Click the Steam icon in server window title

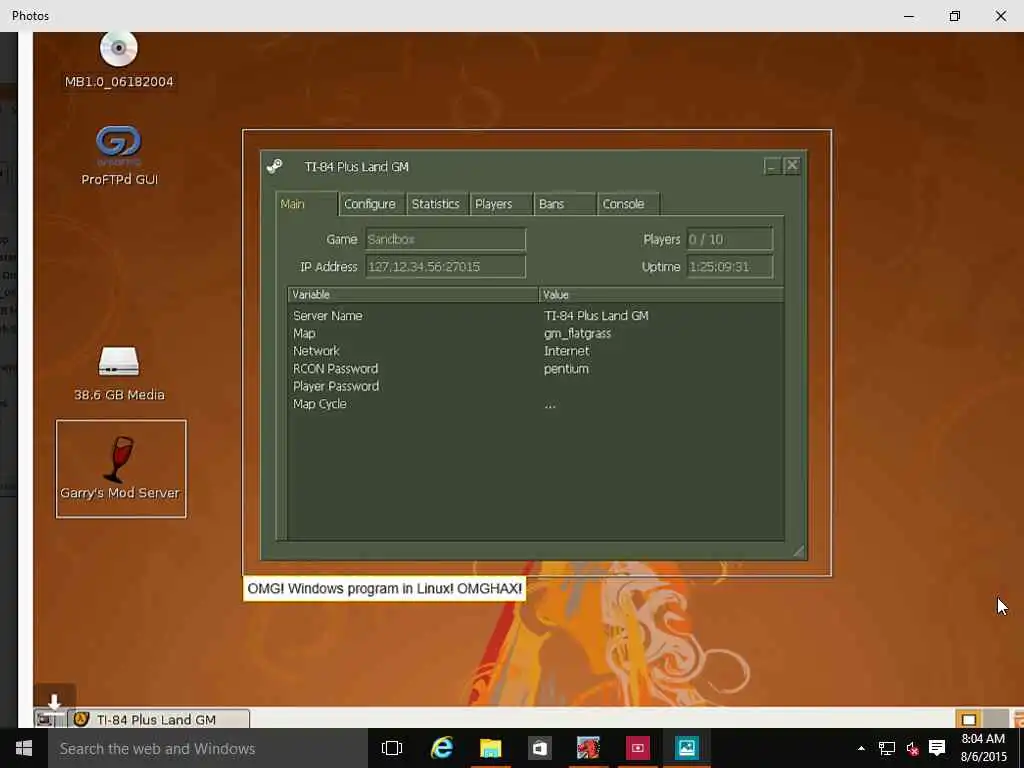(275, 167)
